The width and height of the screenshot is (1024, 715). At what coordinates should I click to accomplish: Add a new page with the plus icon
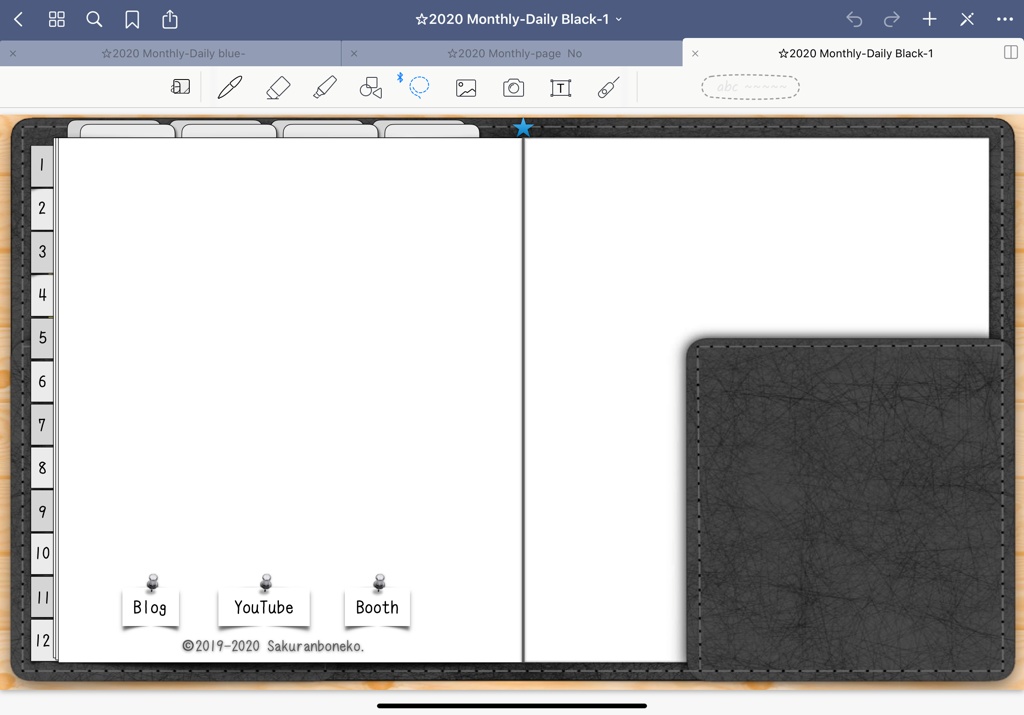click(929, 20)
